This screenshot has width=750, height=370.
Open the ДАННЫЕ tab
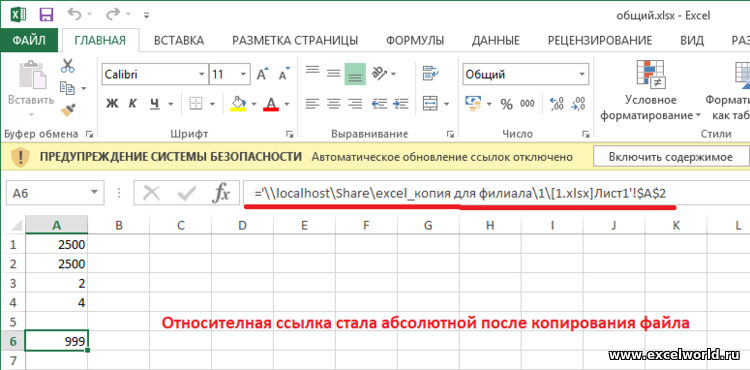(x=496, y=40)
